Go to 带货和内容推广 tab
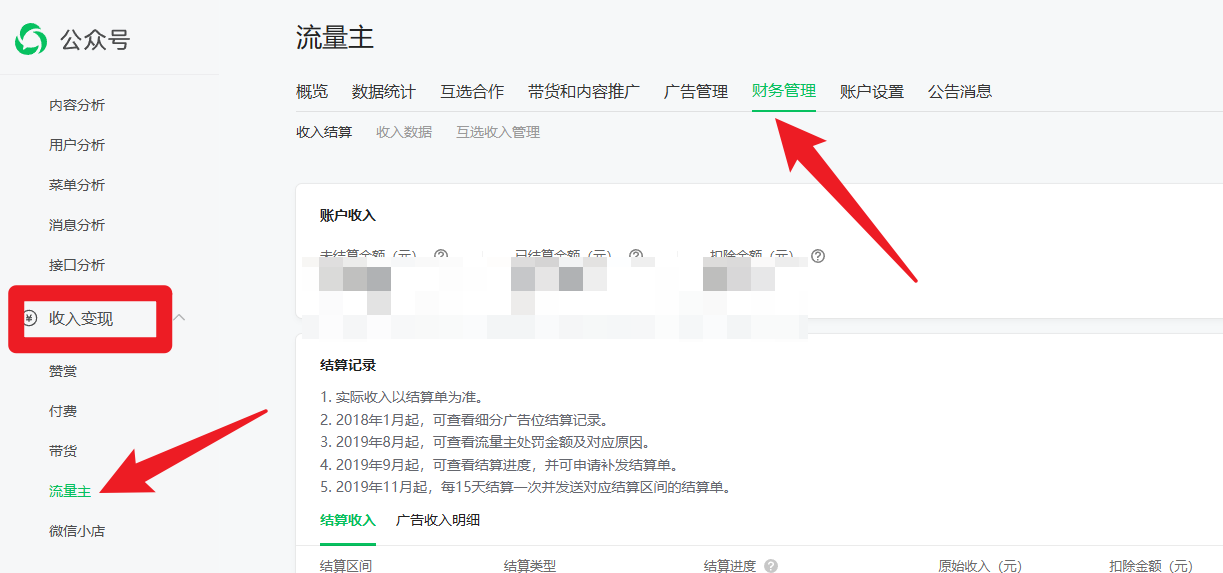1223x573 pixels. (584, 92)
